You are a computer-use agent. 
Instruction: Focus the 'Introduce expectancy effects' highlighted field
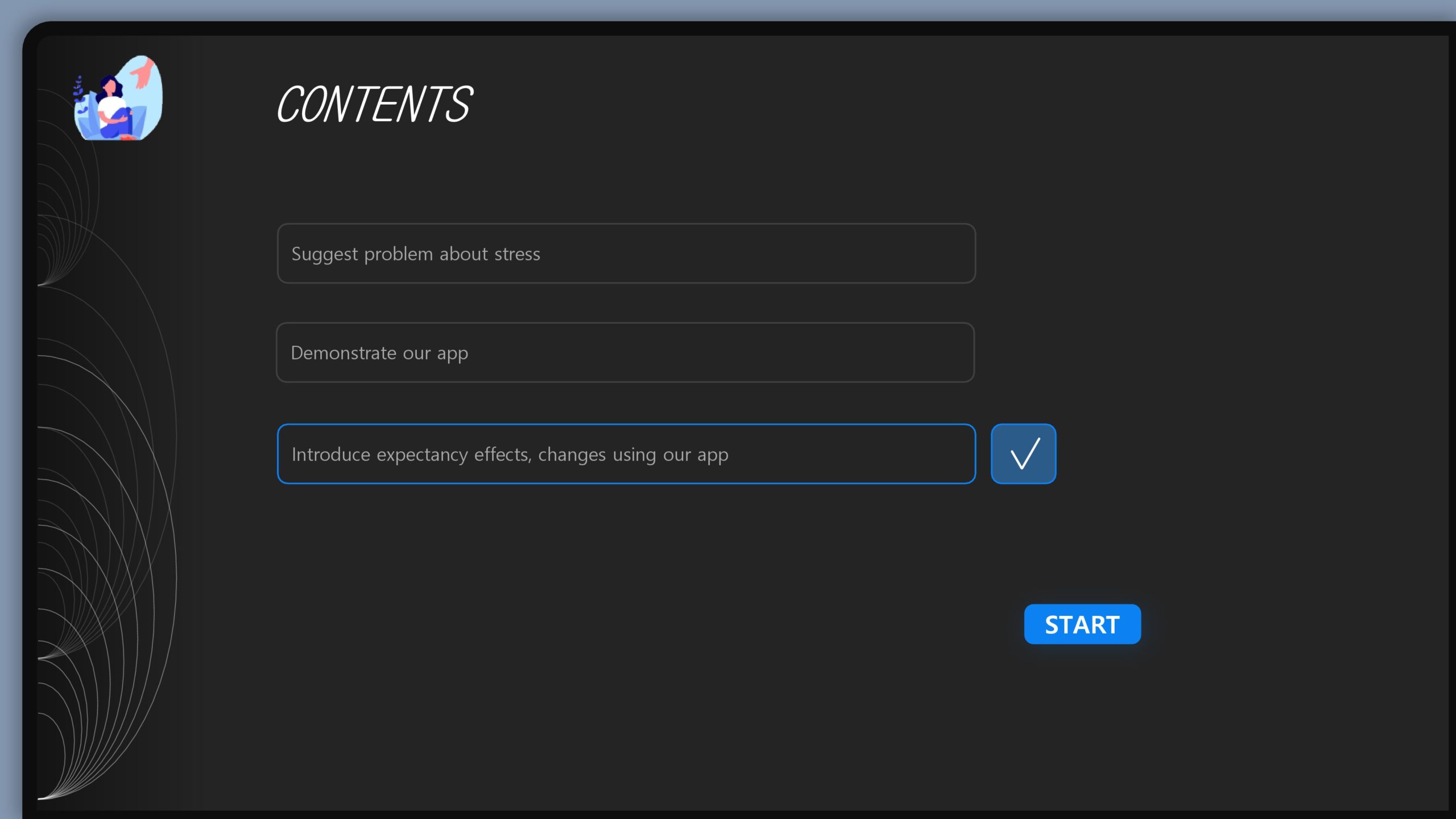point(626,454)
